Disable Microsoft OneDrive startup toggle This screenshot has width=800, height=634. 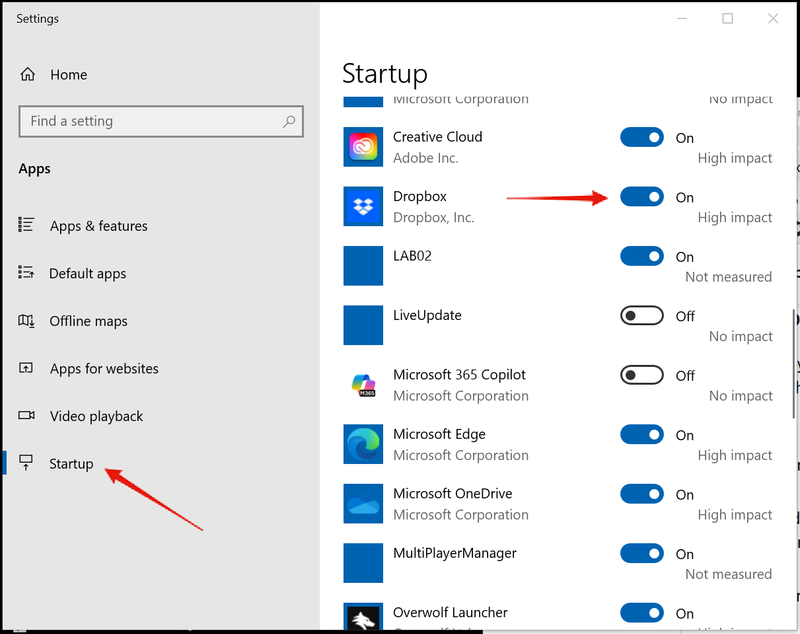pyautogui.click(x=641, y=494)
